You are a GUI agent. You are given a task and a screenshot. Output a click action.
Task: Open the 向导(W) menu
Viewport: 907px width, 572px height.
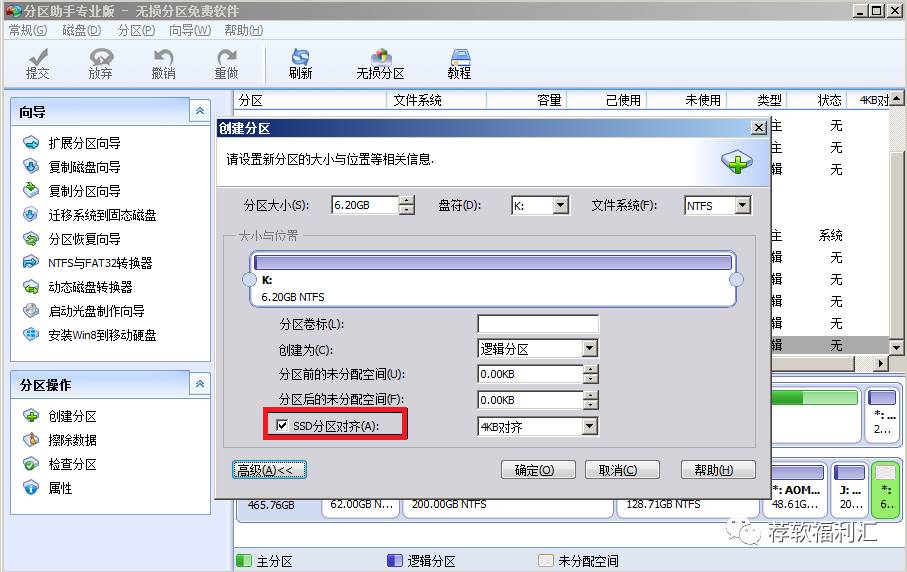coord(190,30)
